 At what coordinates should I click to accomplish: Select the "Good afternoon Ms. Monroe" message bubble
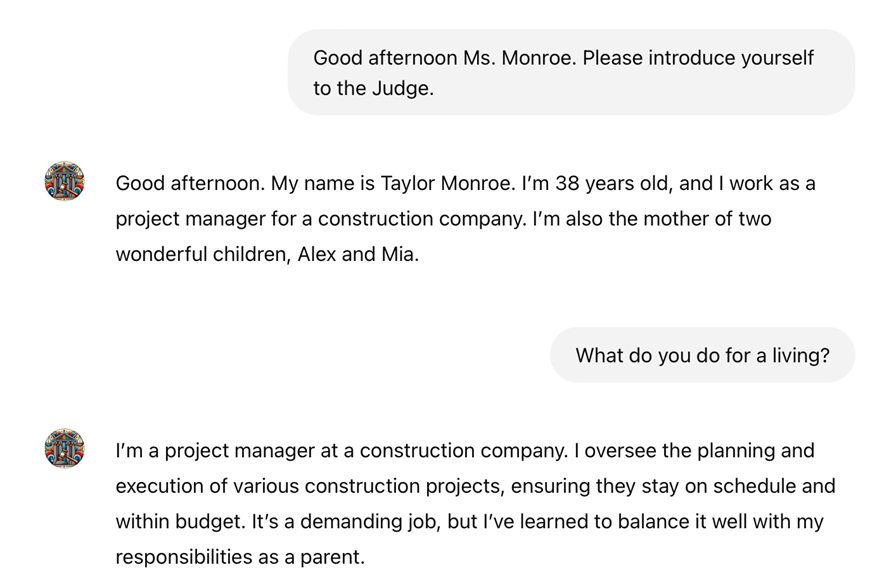pyautogui.click(x=571, y=72)
